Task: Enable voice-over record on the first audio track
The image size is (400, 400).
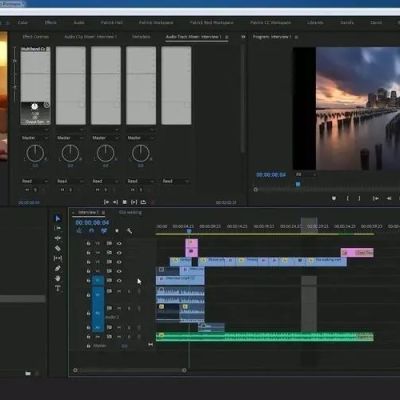Action: (x=139, y=291)
